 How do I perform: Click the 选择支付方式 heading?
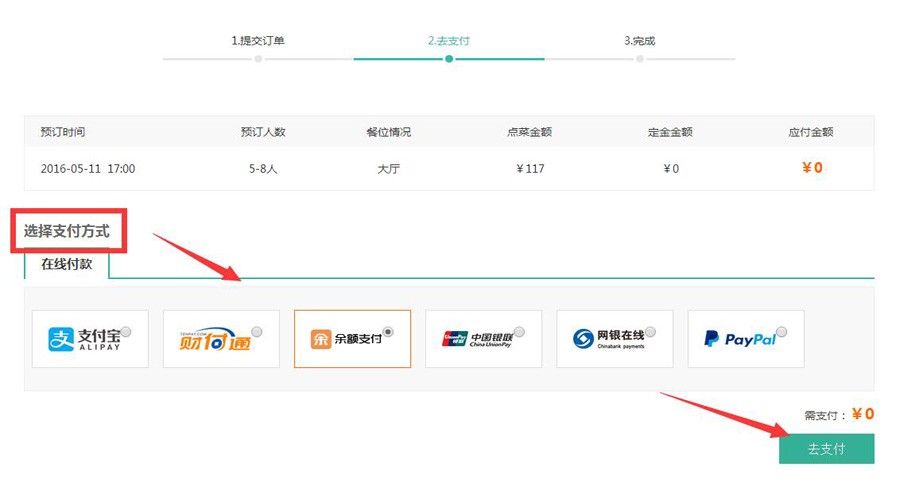click(x=67, y=231)
